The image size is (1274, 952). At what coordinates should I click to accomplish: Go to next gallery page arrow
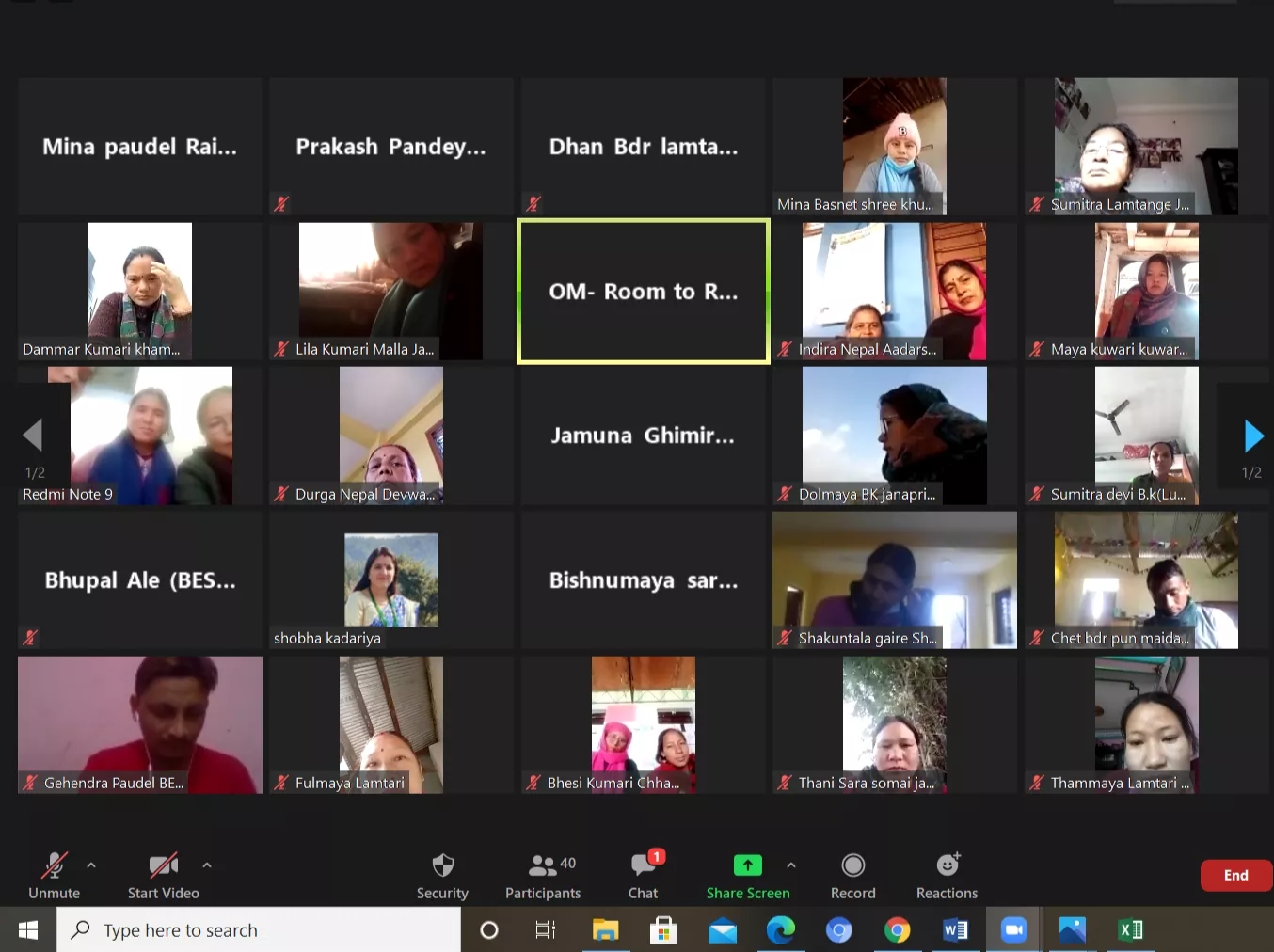point(1253,436)
